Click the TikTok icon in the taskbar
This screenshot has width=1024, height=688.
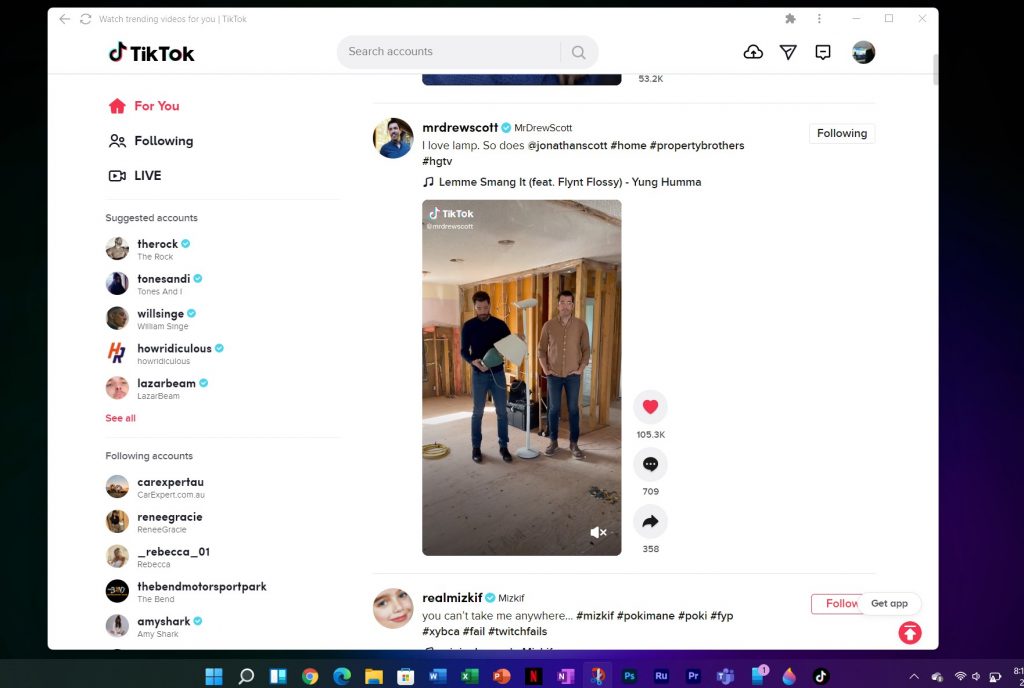tap(821, 676)
